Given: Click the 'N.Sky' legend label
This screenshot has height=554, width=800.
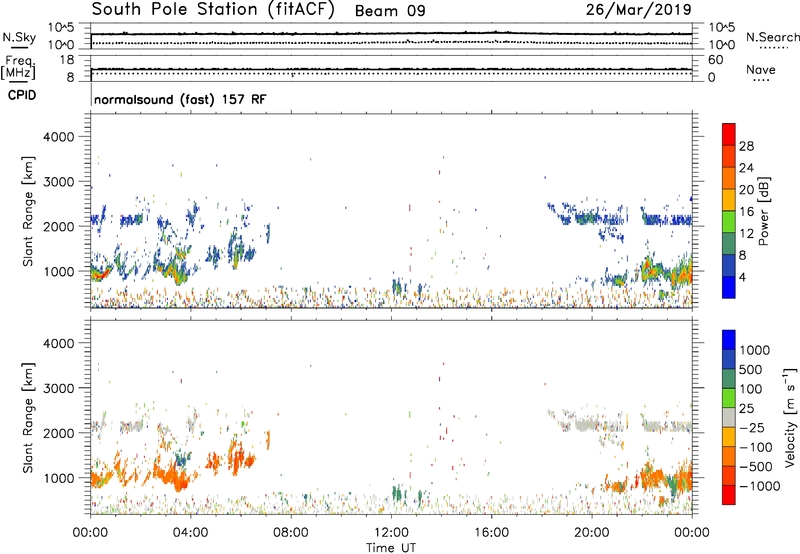Looking at the screenshot, I should 19,37.
